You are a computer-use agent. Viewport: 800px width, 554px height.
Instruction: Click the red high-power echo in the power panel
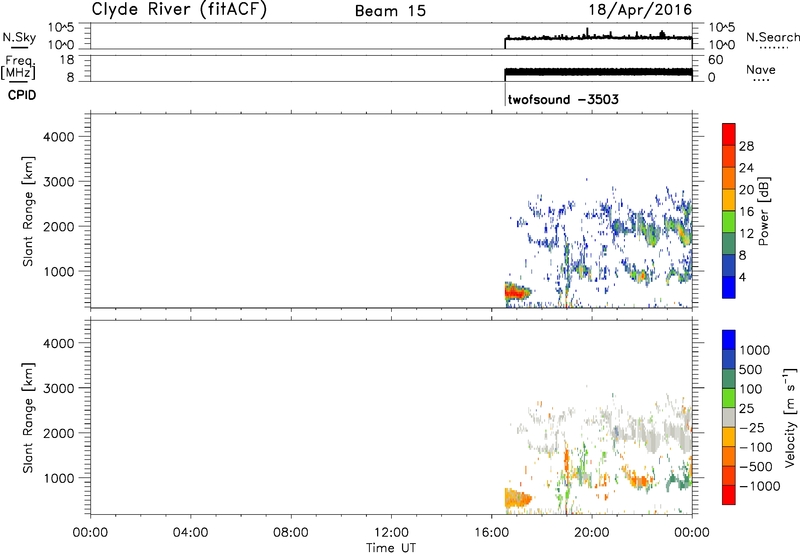(515, 292)
